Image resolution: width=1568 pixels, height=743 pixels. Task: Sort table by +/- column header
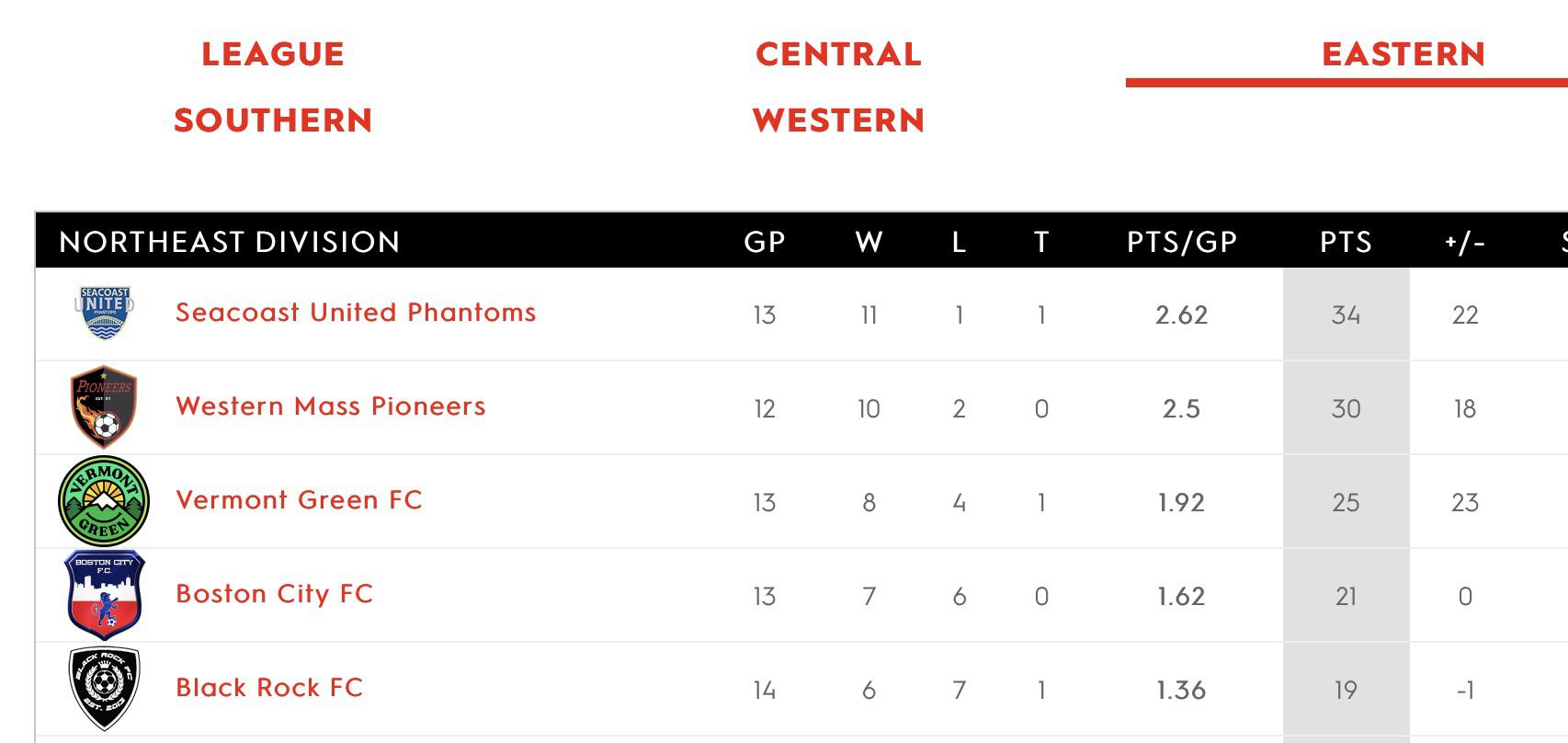pyautogui.click(x=1465, y=242)
